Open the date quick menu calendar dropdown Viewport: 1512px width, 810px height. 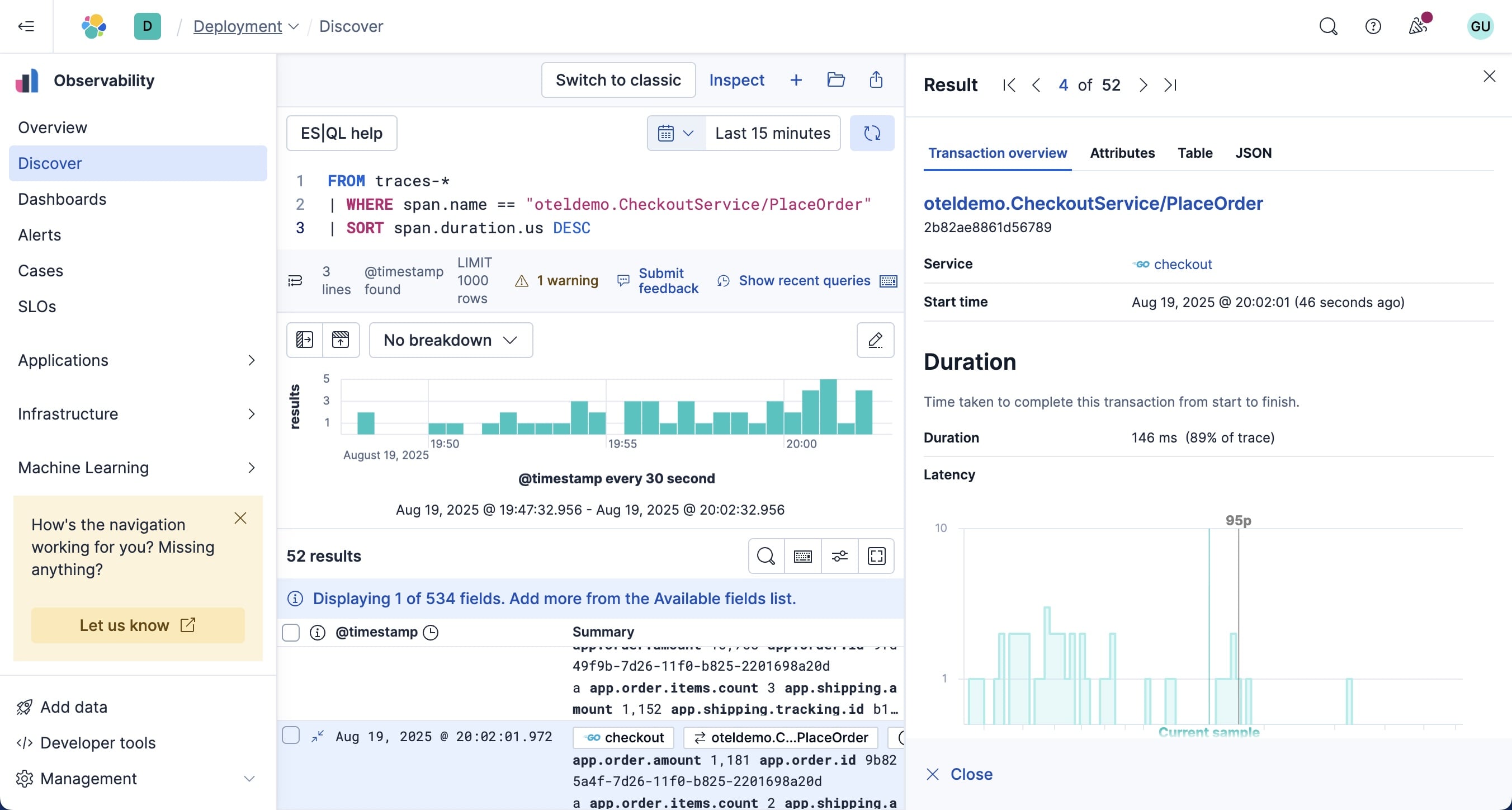675,133
